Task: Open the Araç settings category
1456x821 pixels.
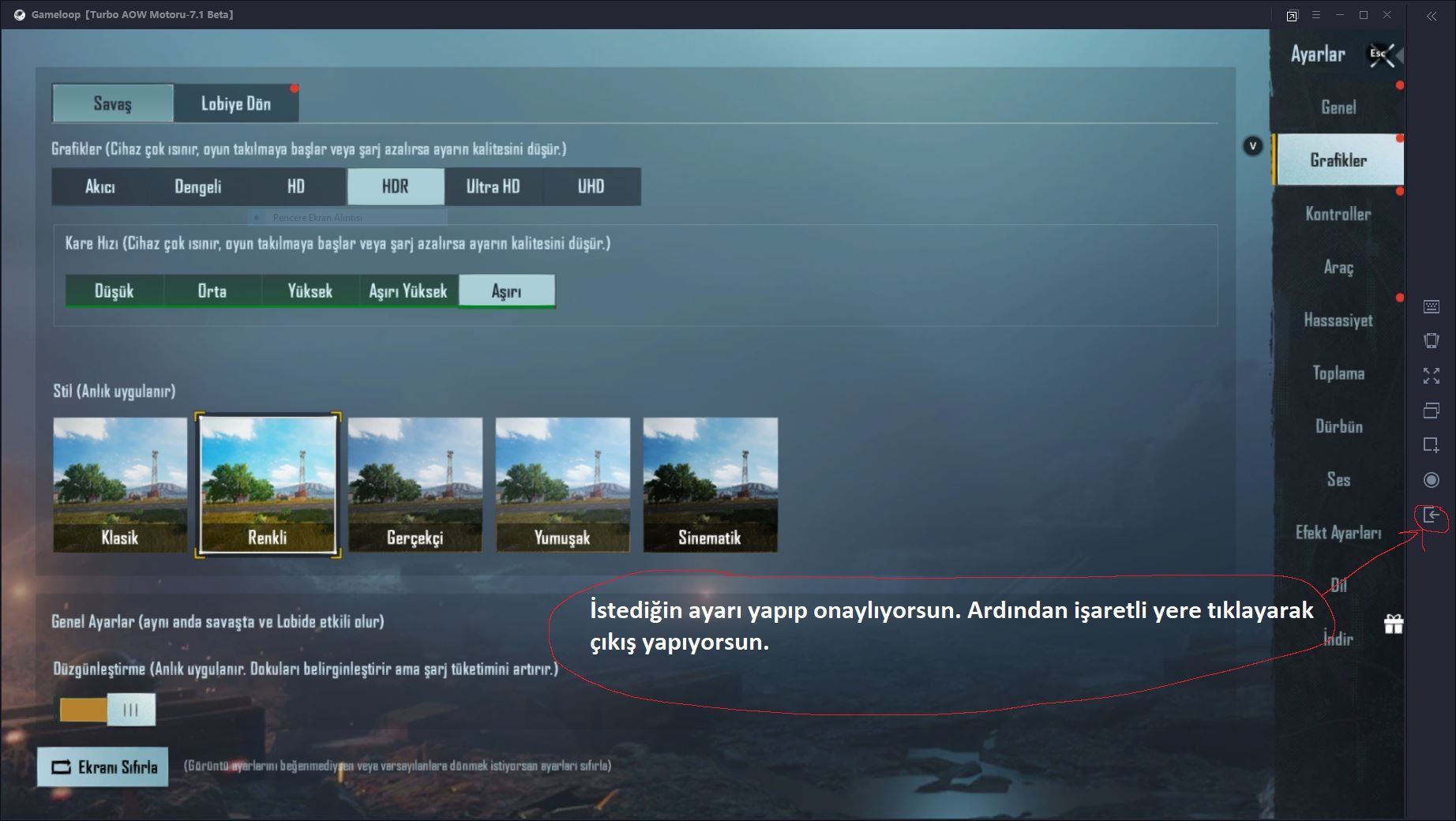Action: coord(1338,268)
